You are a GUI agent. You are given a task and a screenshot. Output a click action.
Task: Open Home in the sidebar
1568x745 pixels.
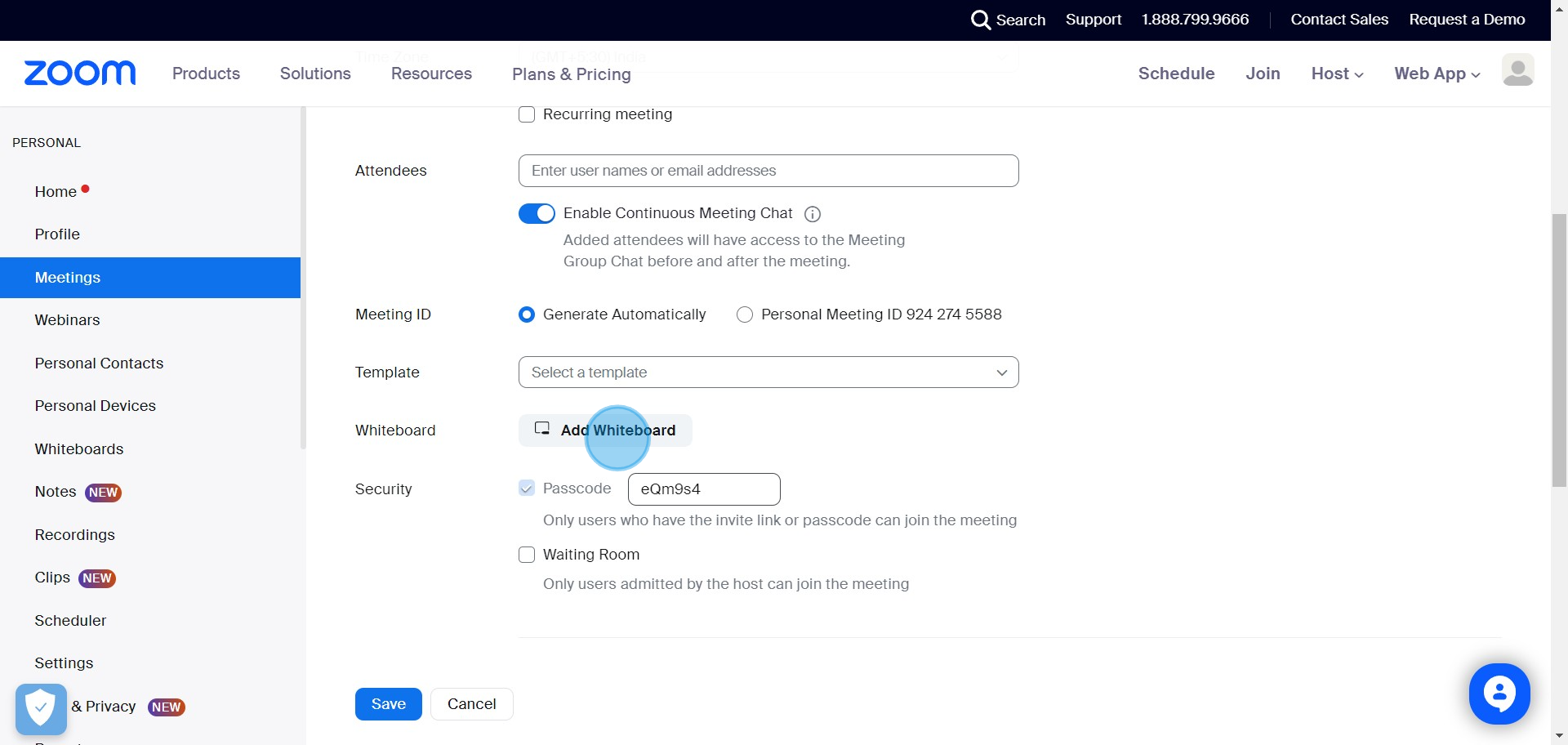[x=56, y=192]
